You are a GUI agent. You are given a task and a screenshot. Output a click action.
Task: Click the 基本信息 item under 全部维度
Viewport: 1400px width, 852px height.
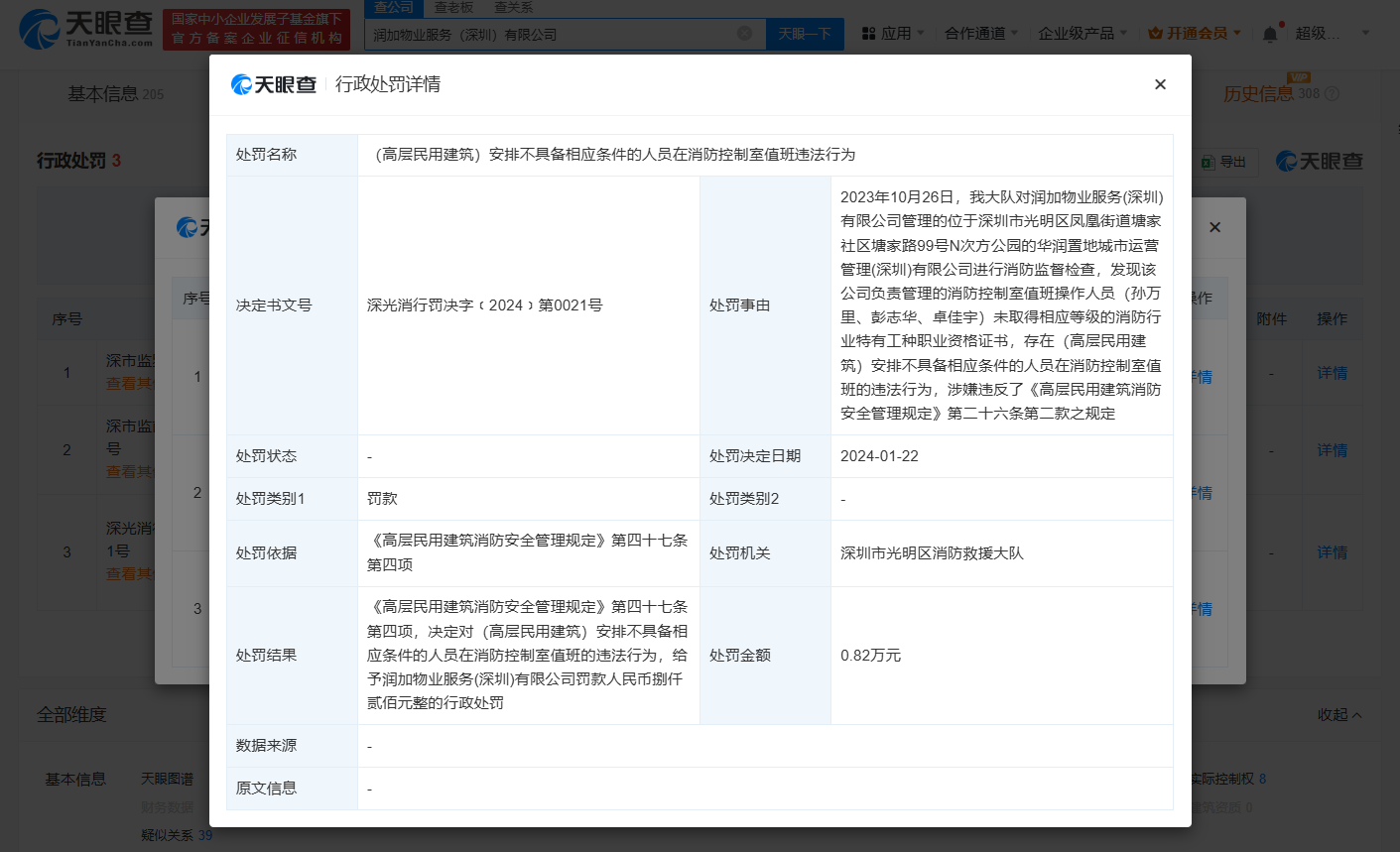(x=75, y=780)
